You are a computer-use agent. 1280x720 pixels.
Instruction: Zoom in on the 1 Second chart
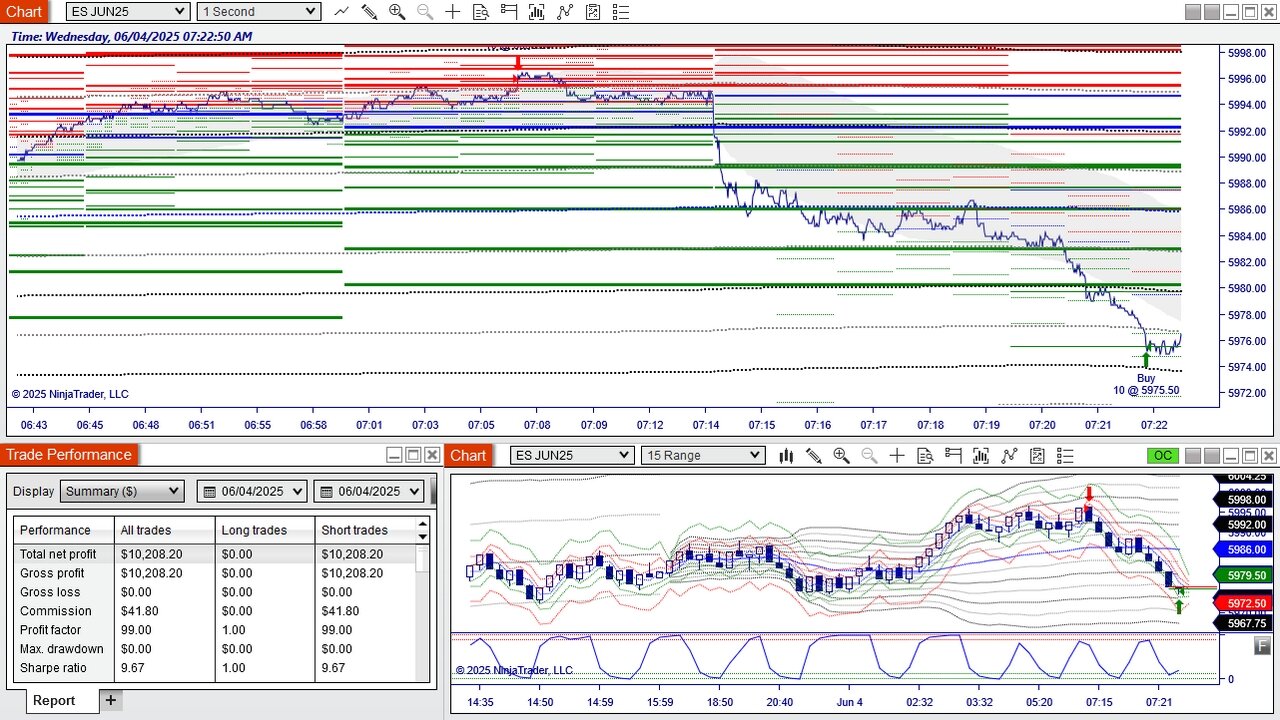pyautogui.click(x=397, y=12)
